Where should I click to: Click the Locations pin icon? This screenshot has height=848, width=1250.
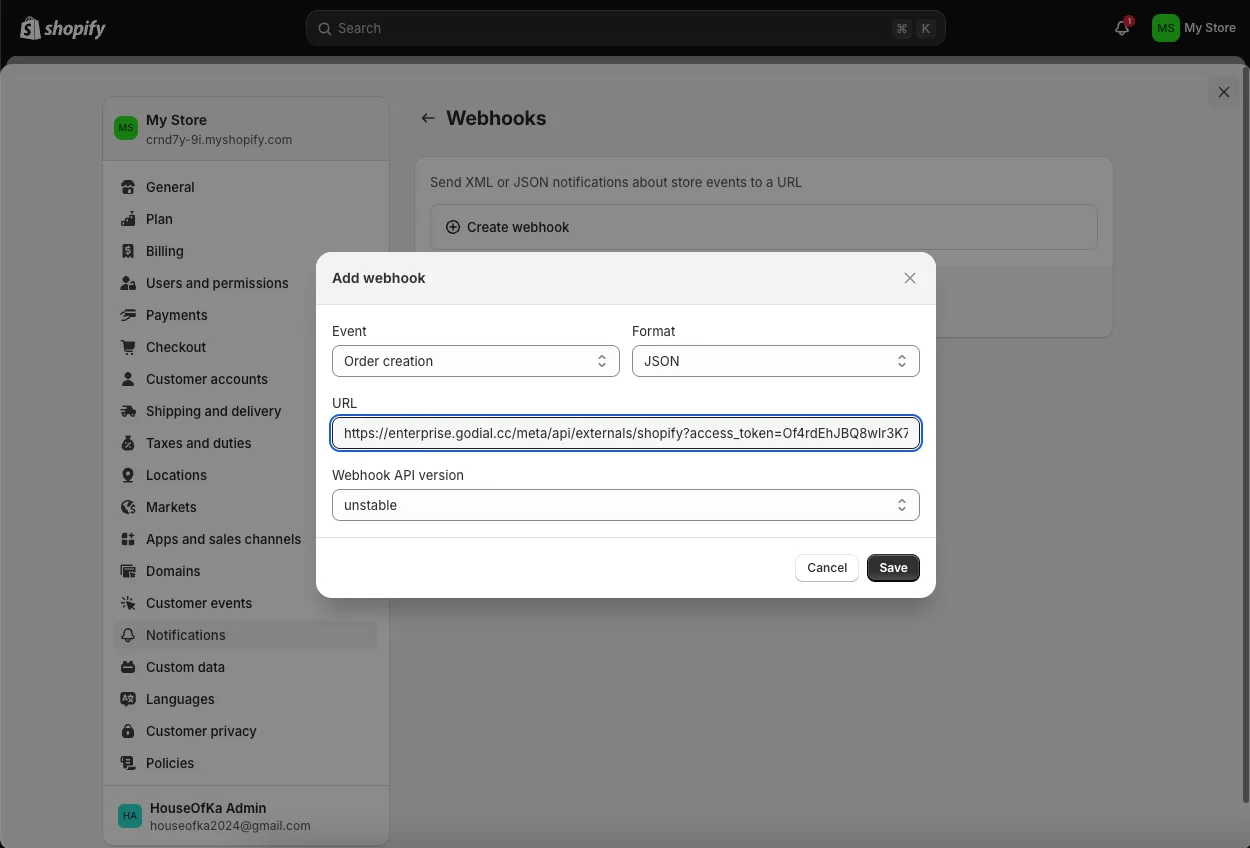[x=128, y=475]
